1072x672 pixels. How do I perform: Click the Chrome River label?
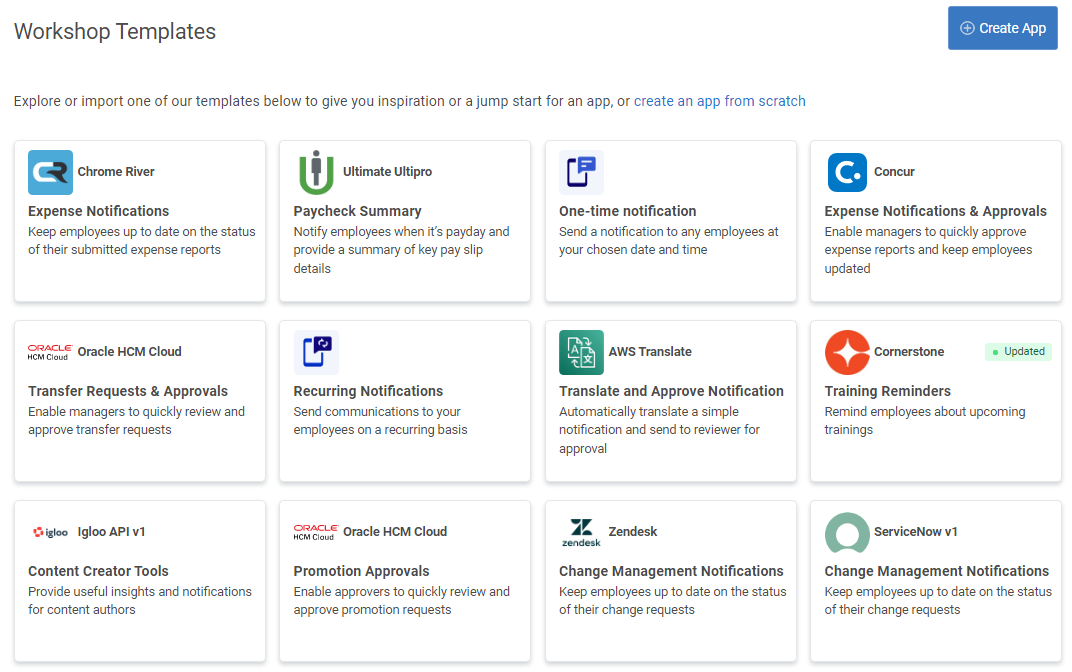coord(116,172)
